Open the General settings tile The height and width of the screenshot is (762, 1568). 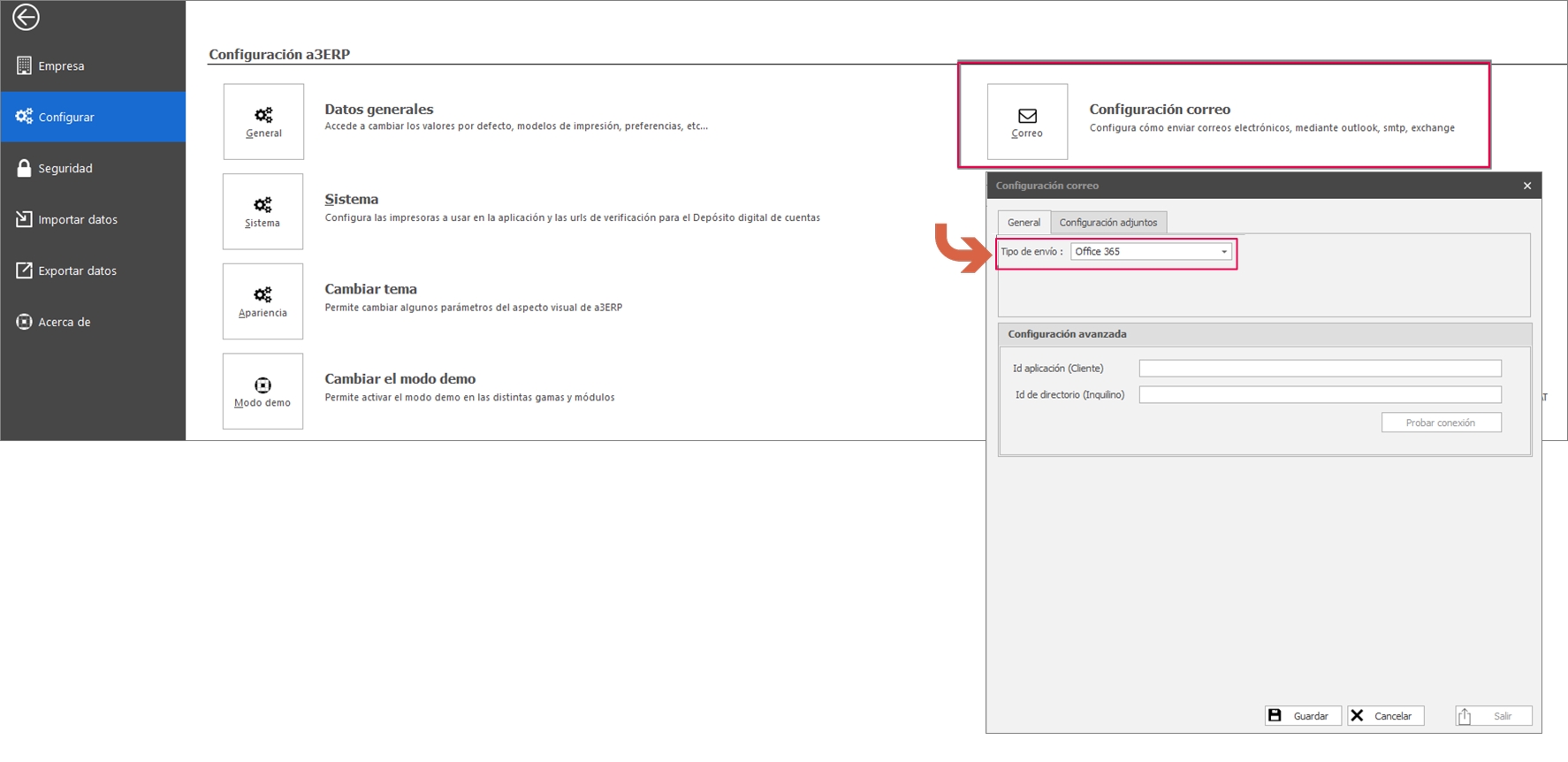point(263,122)
